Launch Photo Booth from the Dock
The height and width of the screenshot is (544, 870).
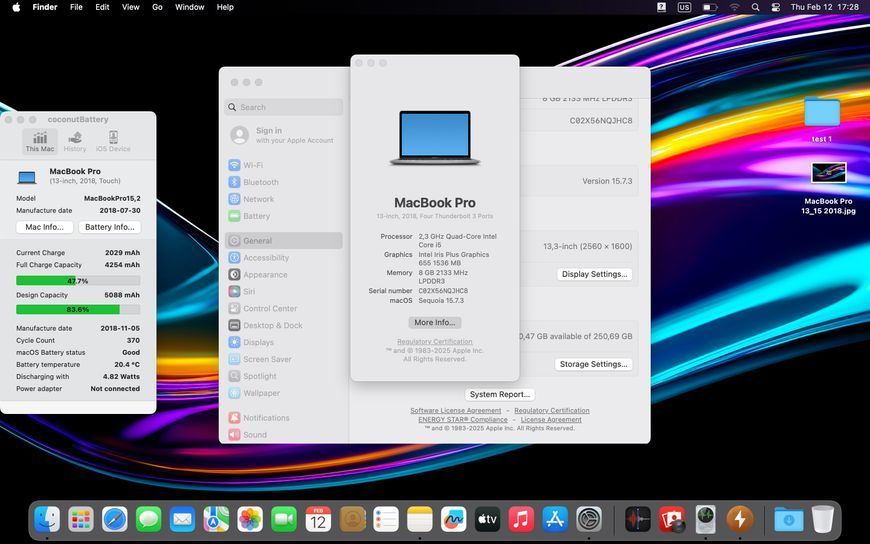pyautogui.click(x=672, y=520)
